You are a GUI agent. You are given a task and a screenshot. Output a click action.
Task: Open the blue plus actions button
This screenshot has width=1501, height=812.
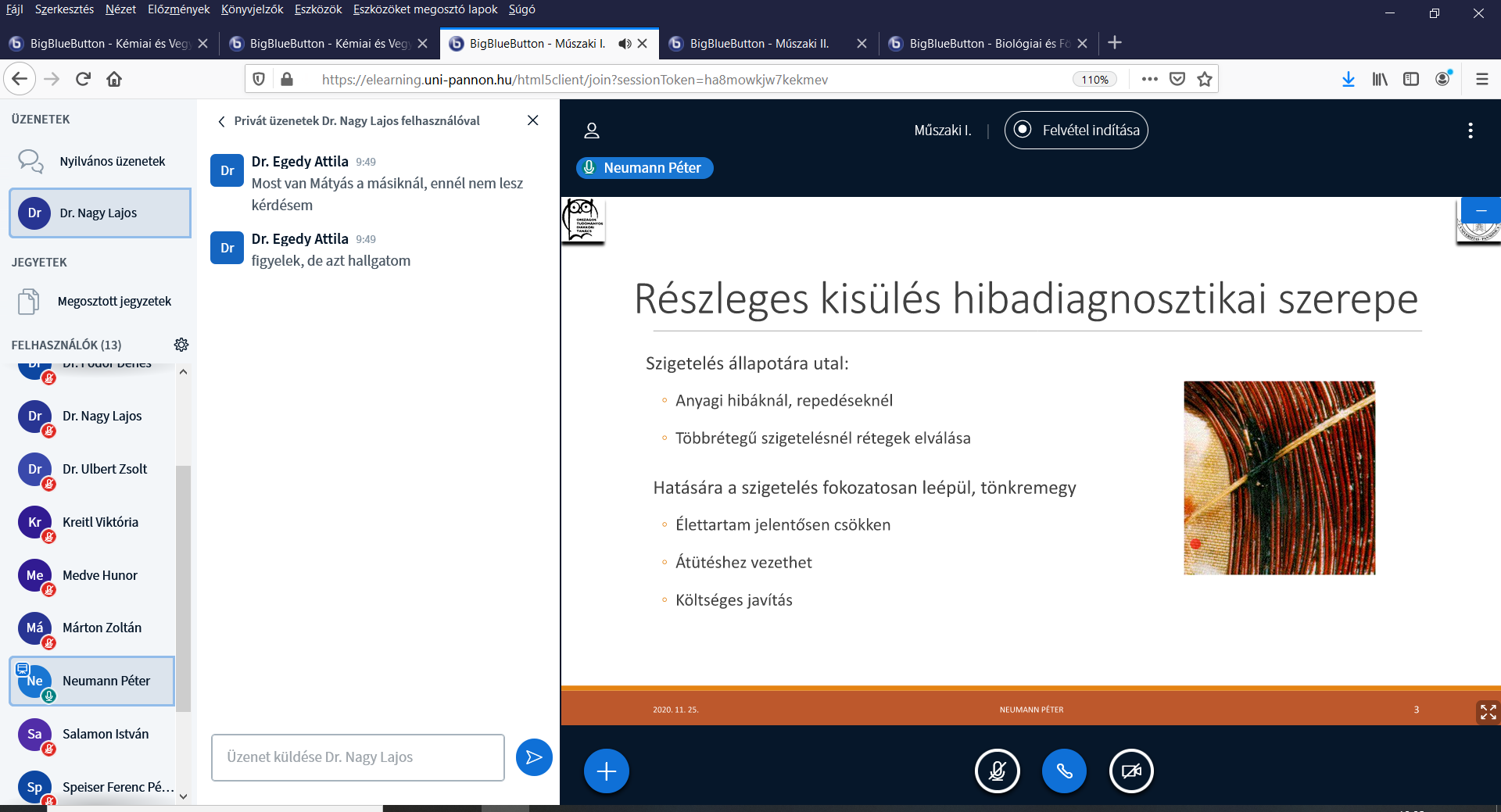pos(606,771)
